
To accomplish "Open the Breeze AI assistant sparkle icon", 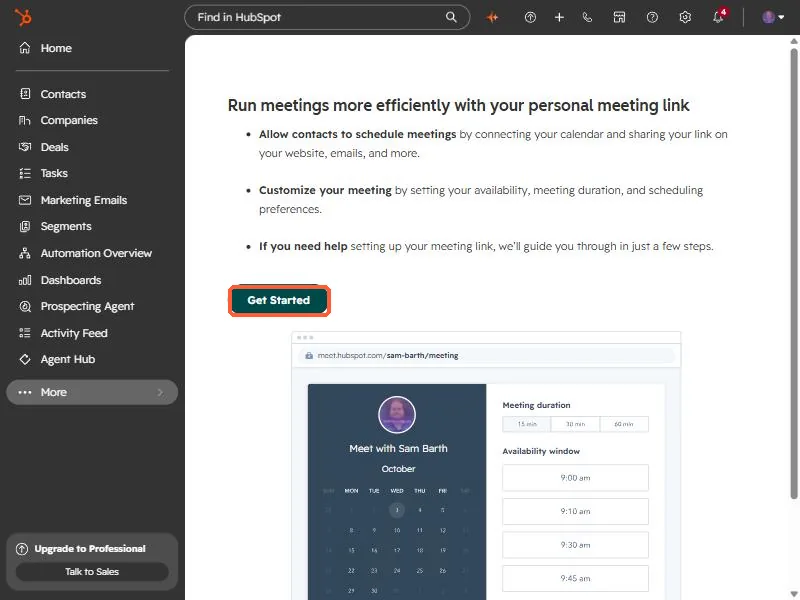I will (x=492, y=17).
